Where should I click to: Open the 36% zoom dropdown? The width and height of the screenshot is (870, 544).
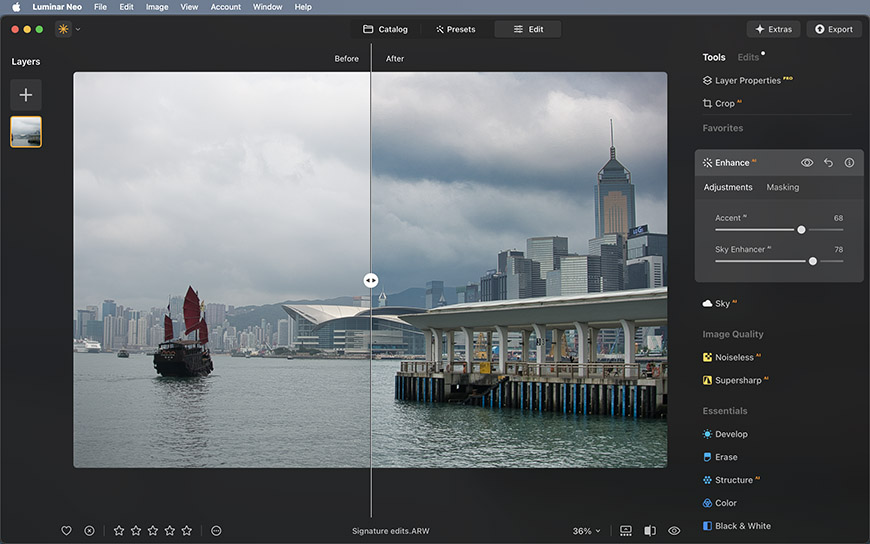coord(586,531)
